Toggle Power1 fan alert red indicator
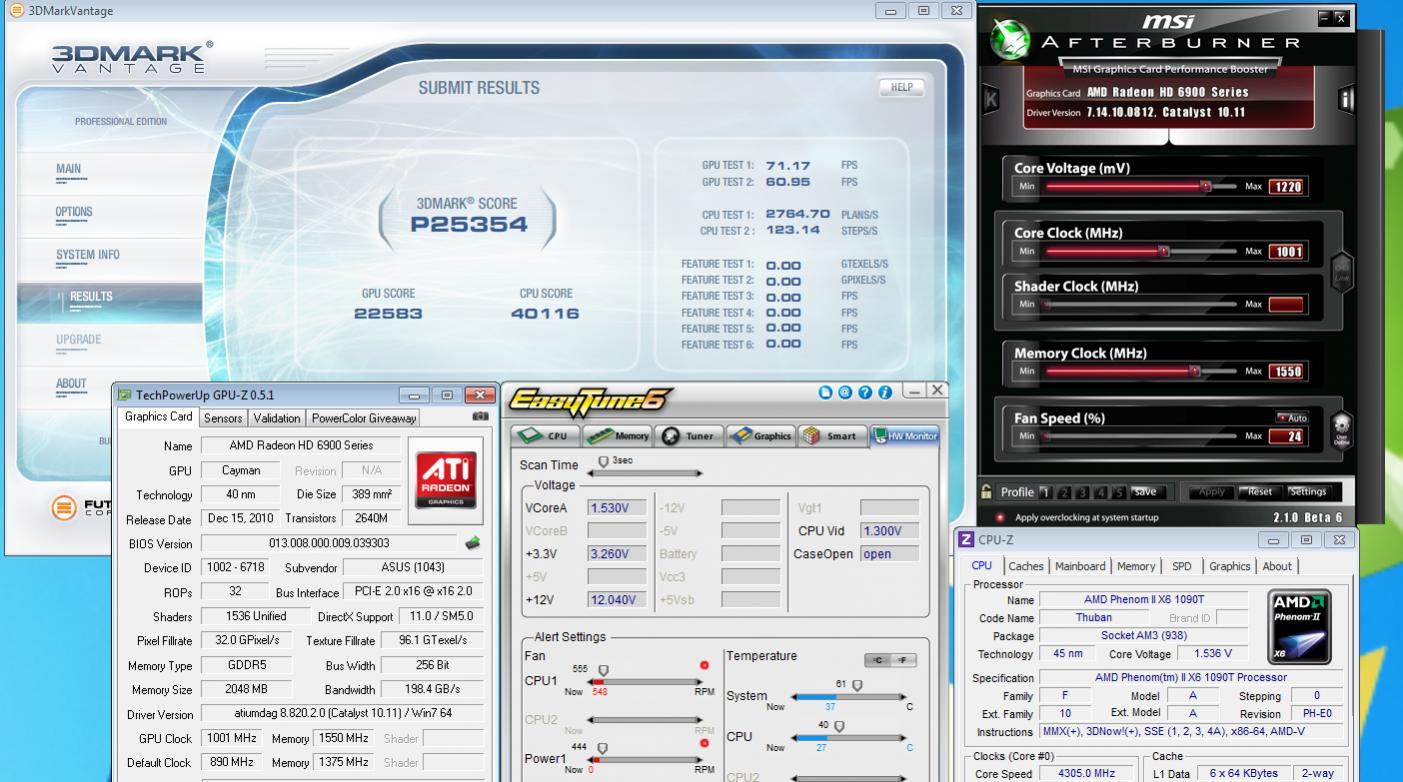The height and width of the screenshot is (782, 1403). click(x=707, y=743)
